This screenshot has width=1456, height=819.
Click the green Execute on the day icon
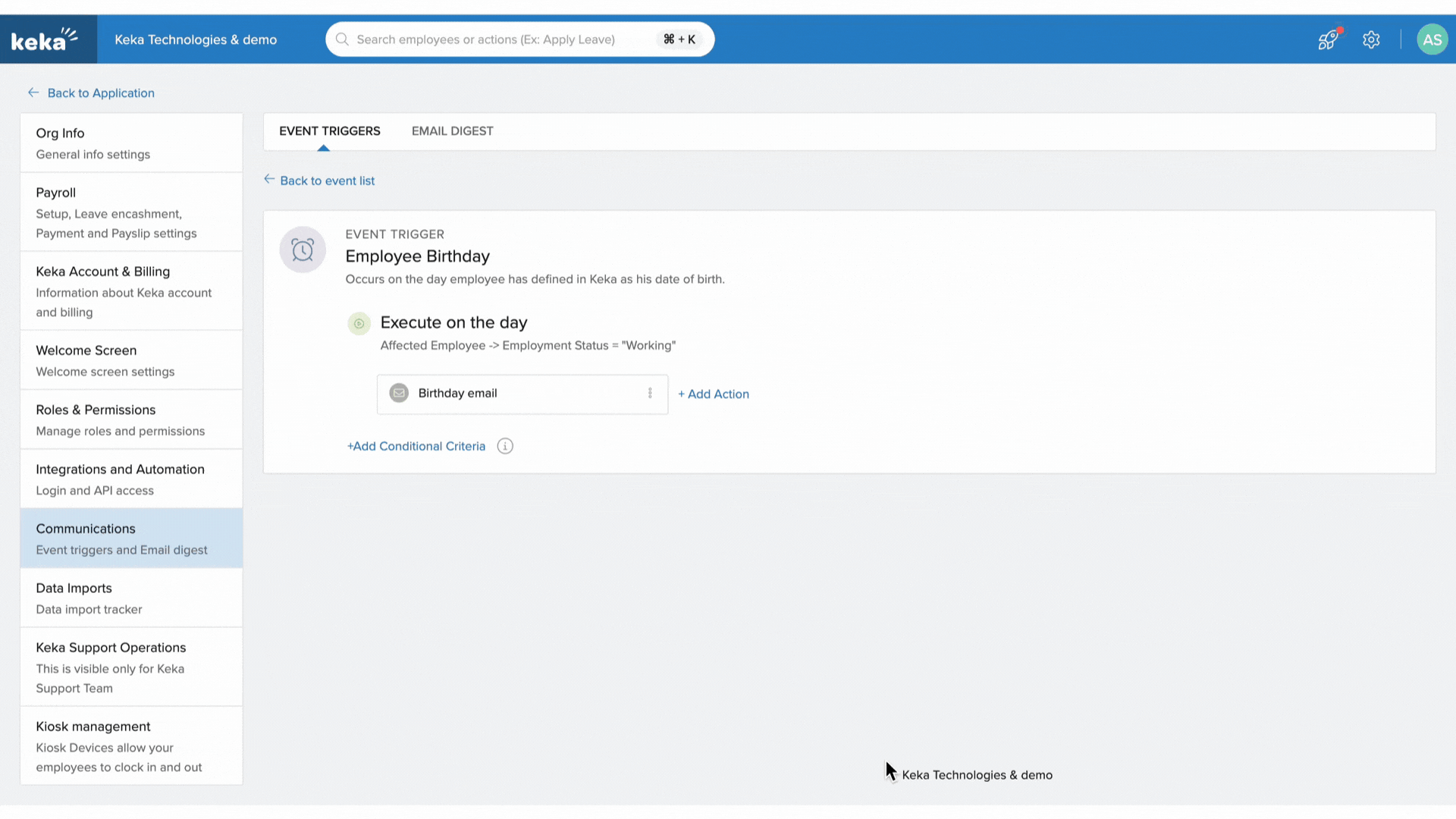[x=359, y=323]
